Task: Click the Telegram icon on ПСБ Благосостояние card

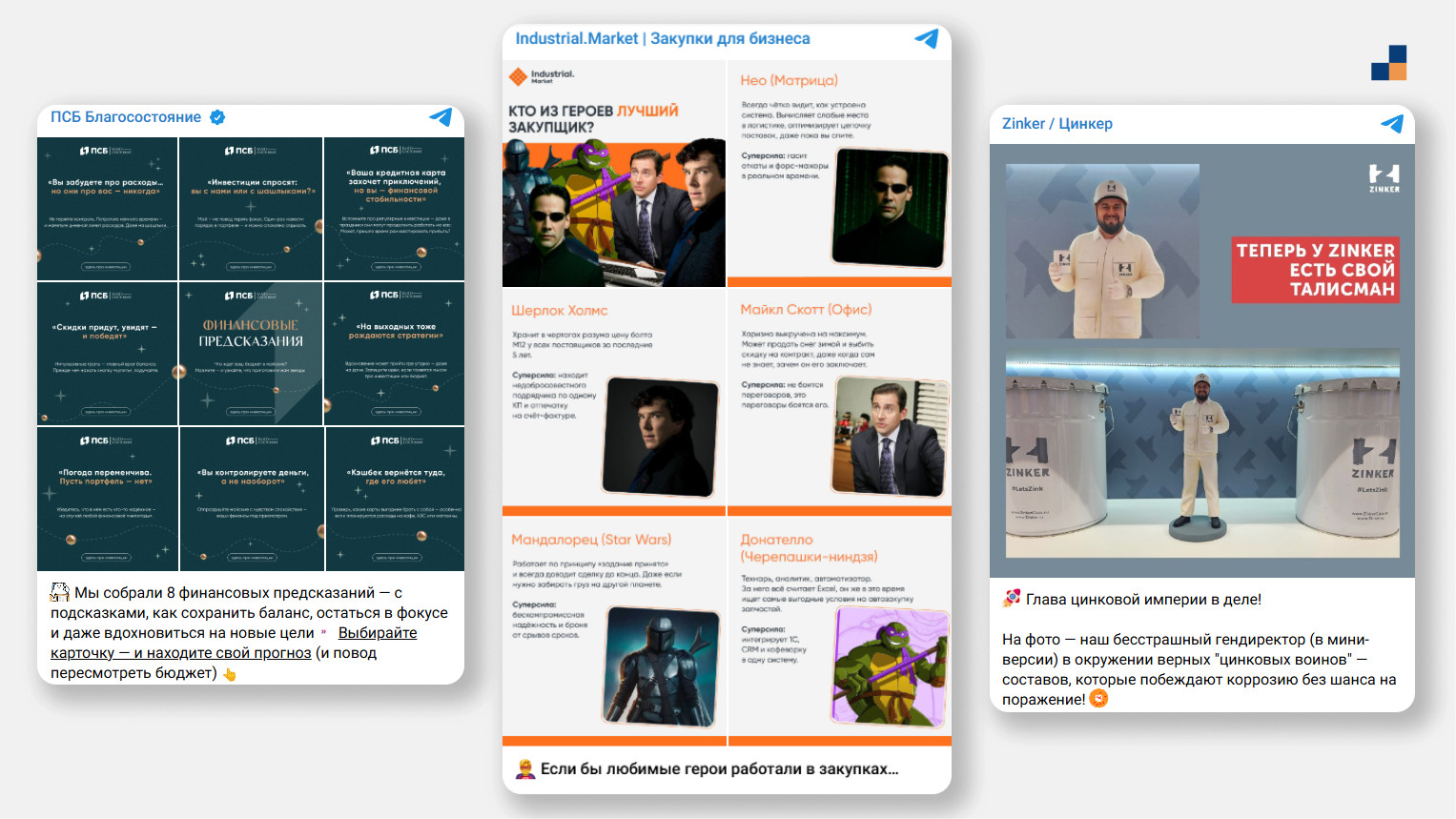Action: (x=441, y=117)
